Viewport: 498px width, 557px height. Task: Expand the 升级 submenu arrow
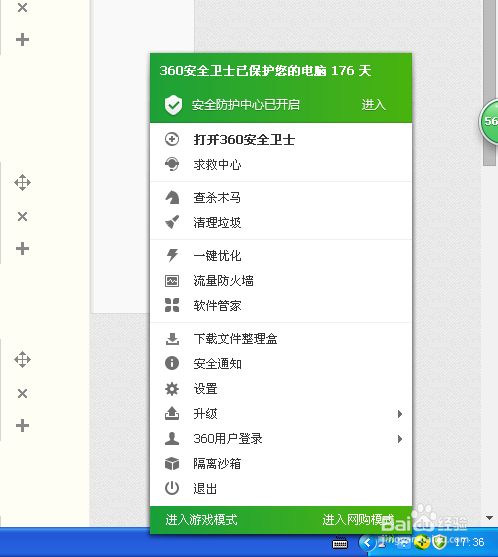coord(400,414)
